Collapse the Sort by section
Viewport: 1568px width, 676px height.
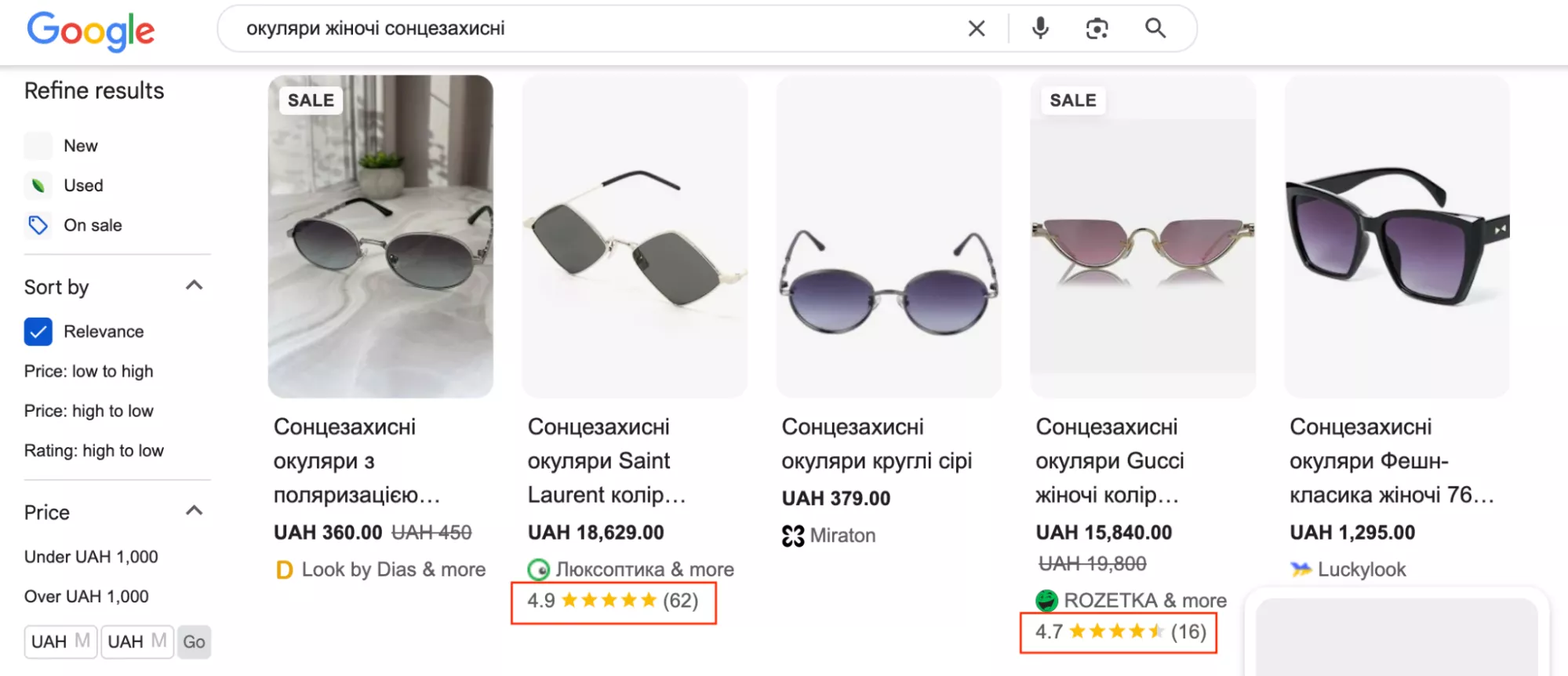pos(196,285)
